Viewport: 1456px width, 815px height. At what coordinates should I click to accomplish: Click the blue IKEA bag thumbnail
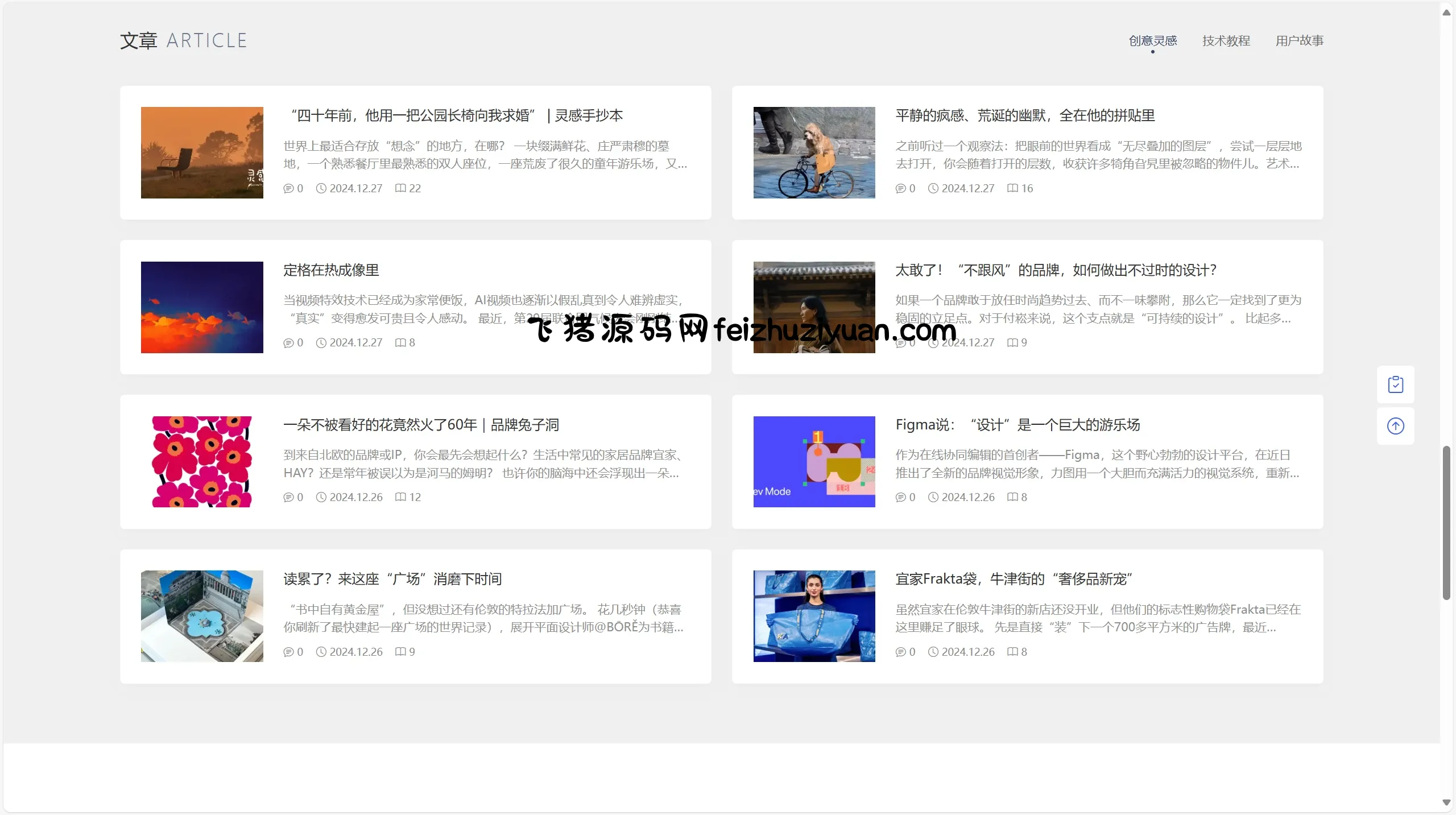814,616
